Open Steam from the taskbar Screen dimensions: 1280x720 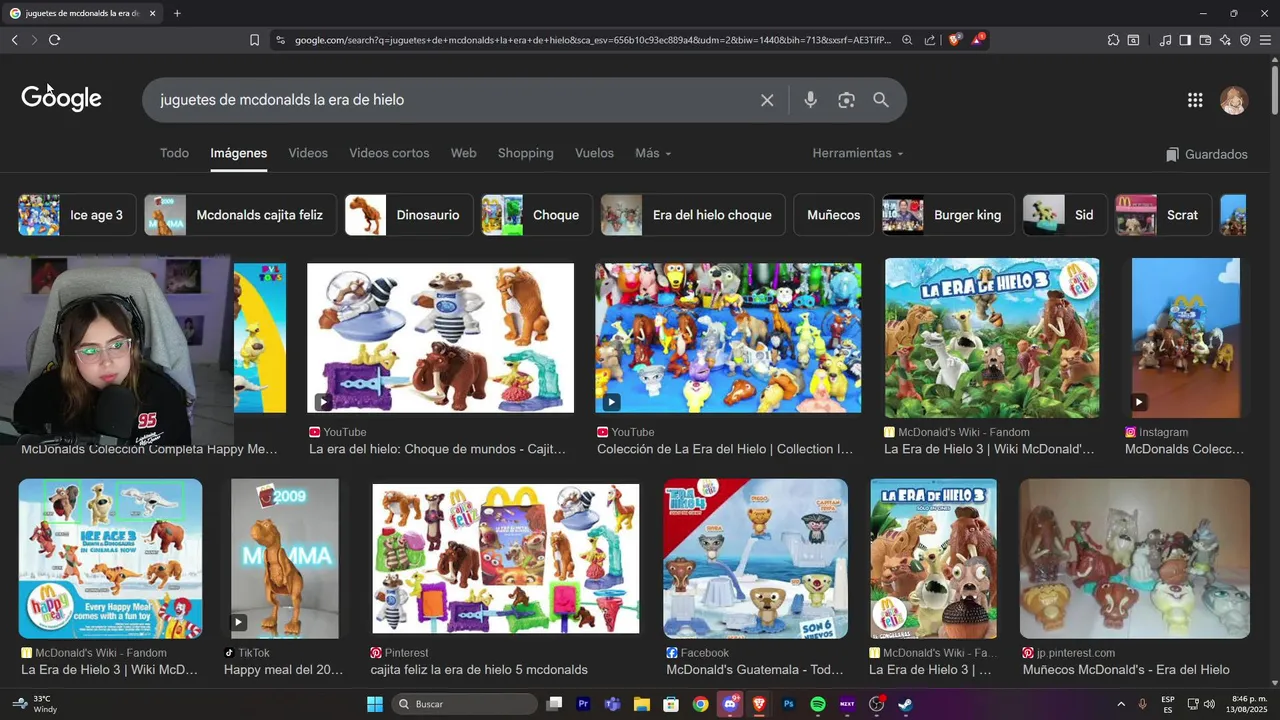click(905, 704)
